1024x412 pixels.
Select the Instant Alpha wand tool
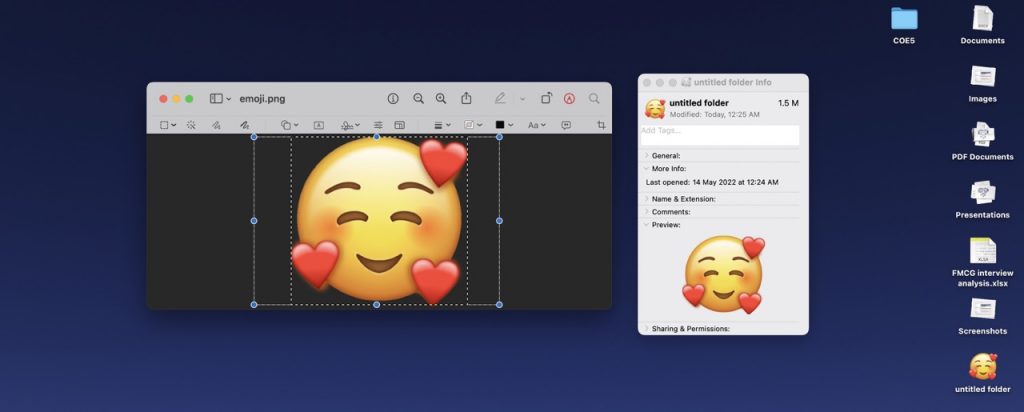point(191,125)
